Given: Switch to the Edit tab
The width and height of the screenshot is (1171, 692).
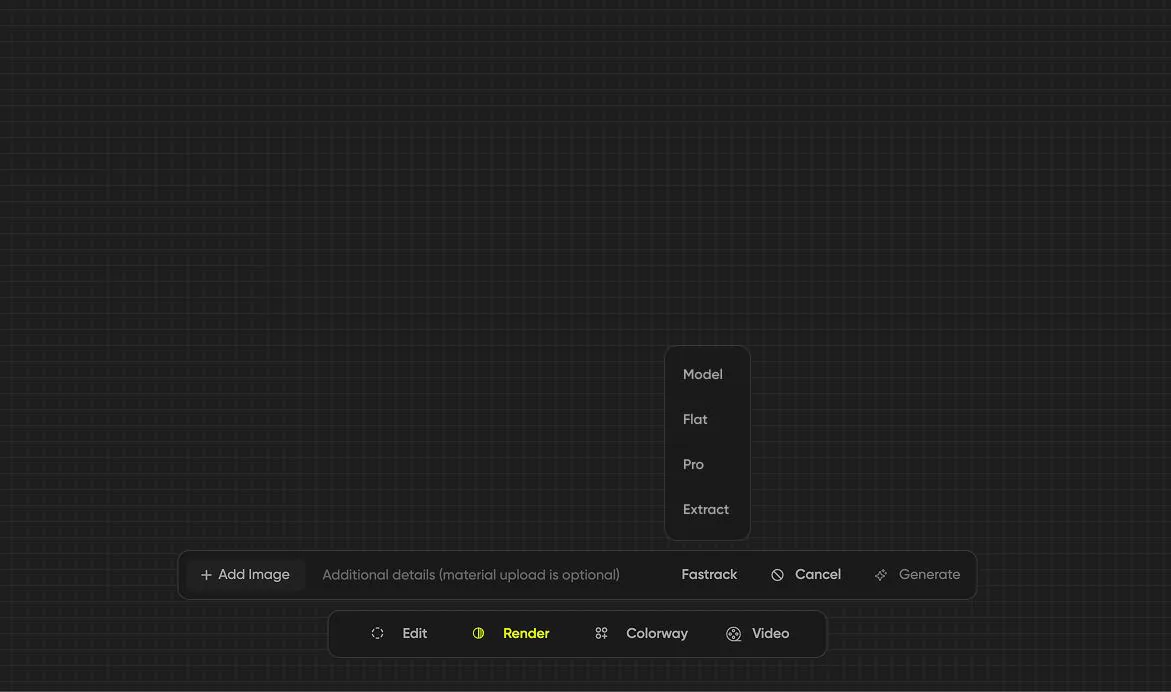Looking at the screenshot, I should [400, 634].
